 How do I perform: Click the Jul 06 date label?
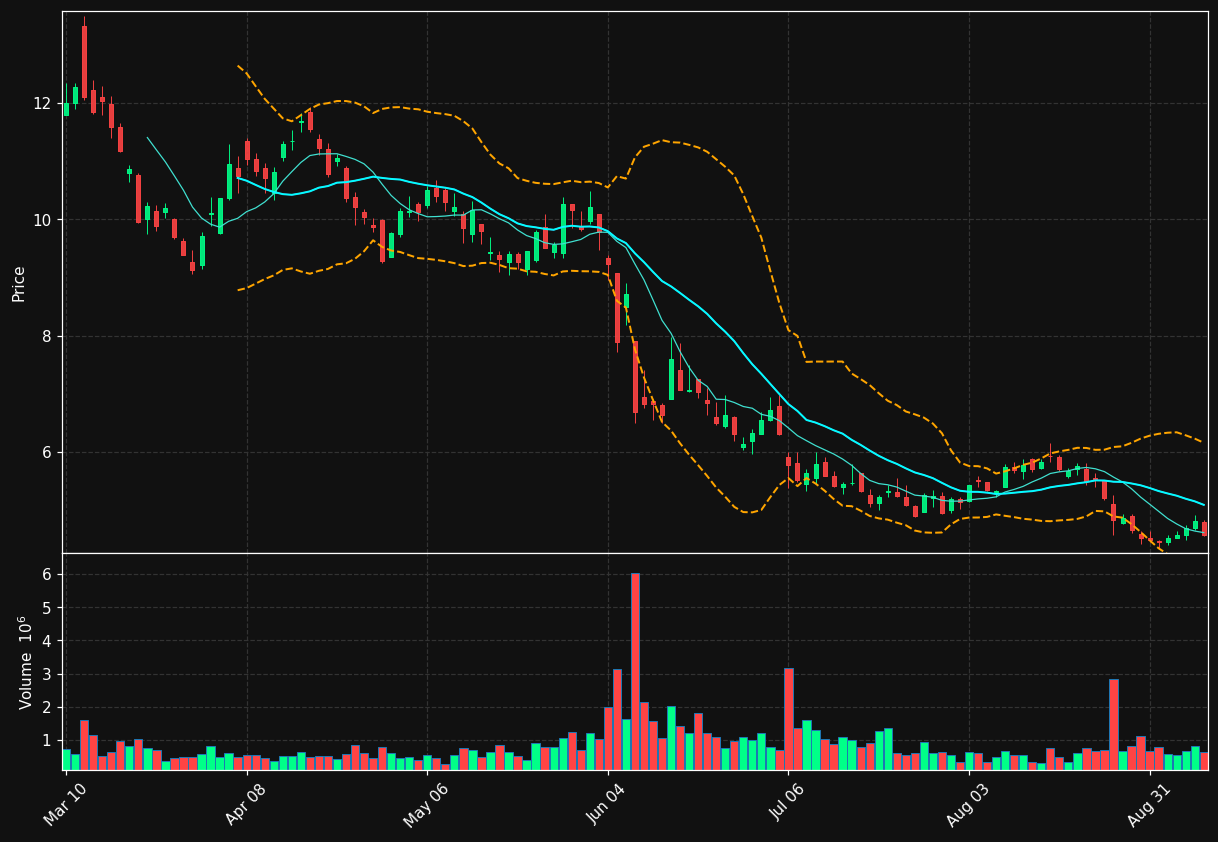point(788,803)
